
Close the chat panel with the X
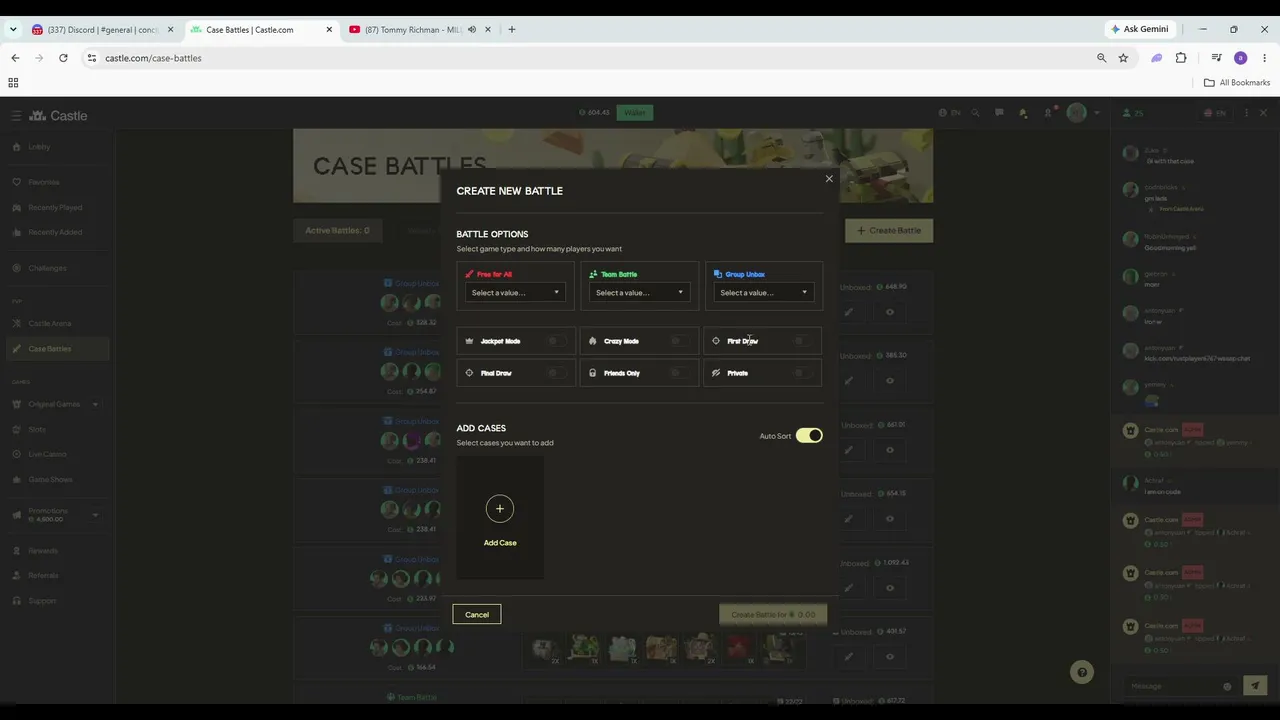coord(1263,113)
